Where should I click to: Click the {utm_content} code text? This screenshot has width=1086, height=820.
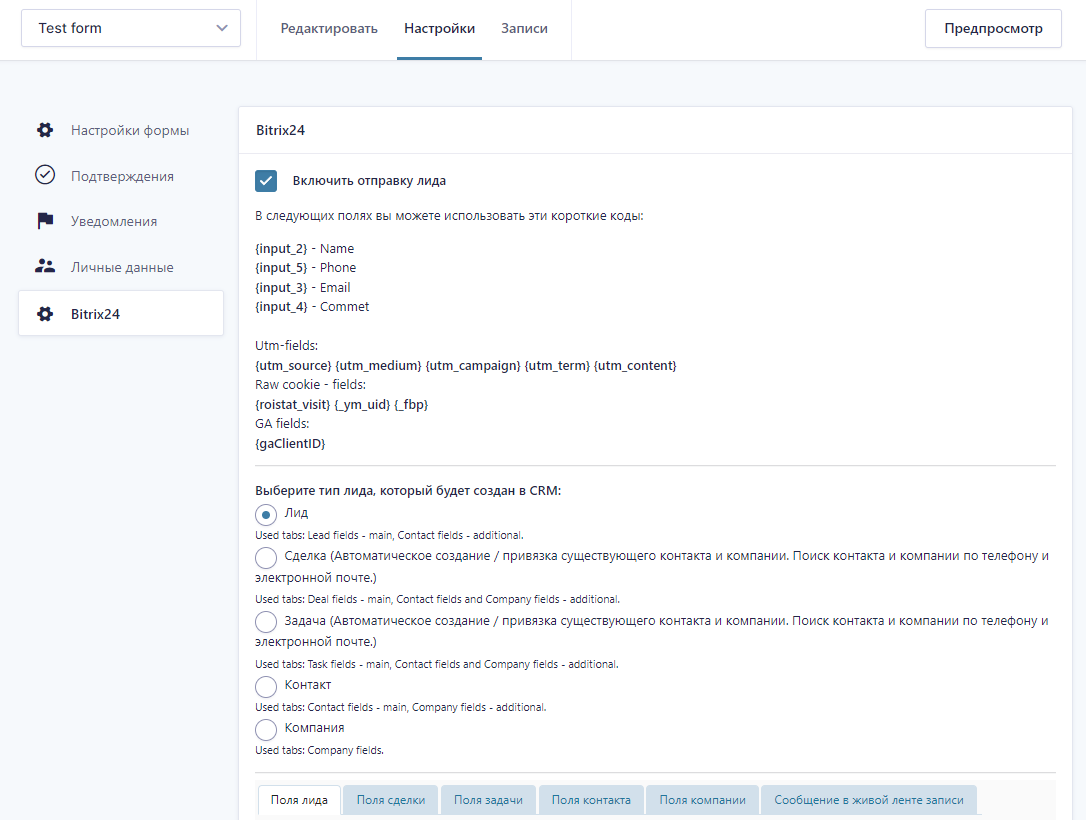[635, 366]
